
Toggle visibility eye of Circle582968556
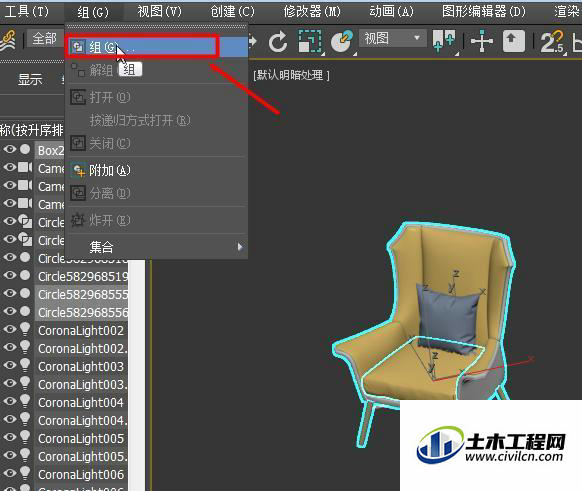[10, 311]
